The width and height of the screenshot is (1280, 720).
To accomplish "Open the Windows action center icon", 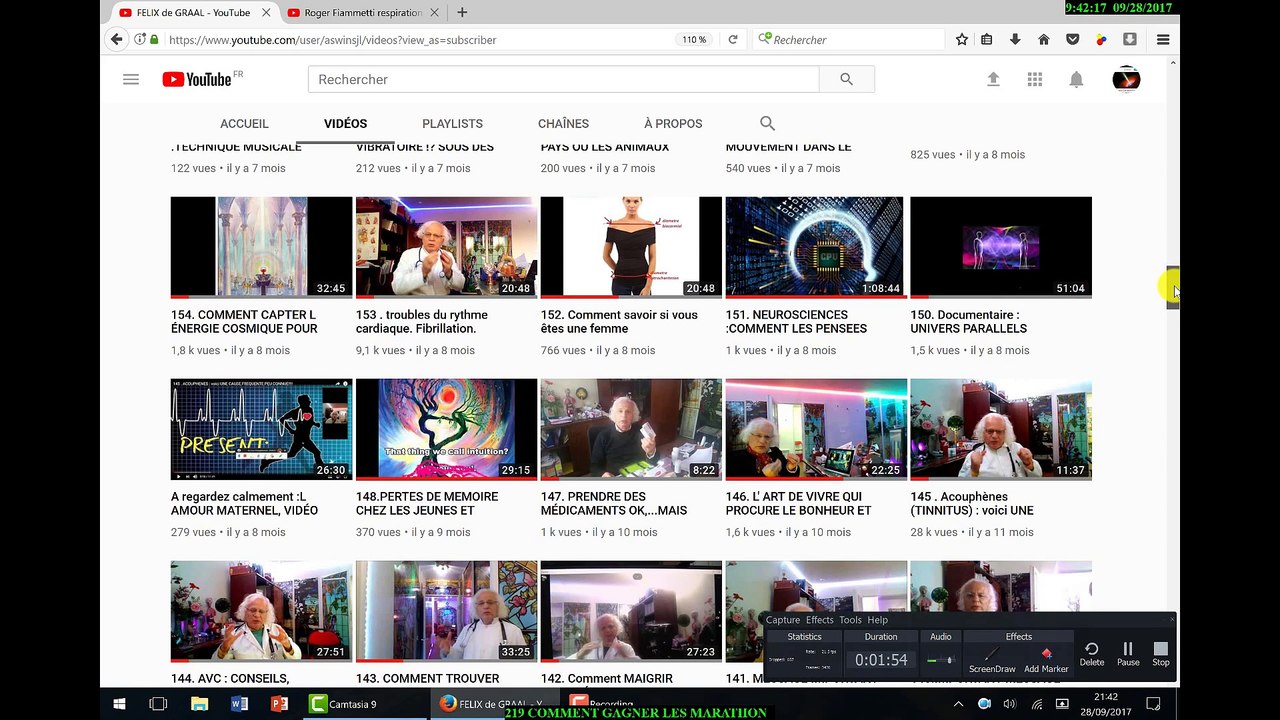I will click(x=1153, y=704).
